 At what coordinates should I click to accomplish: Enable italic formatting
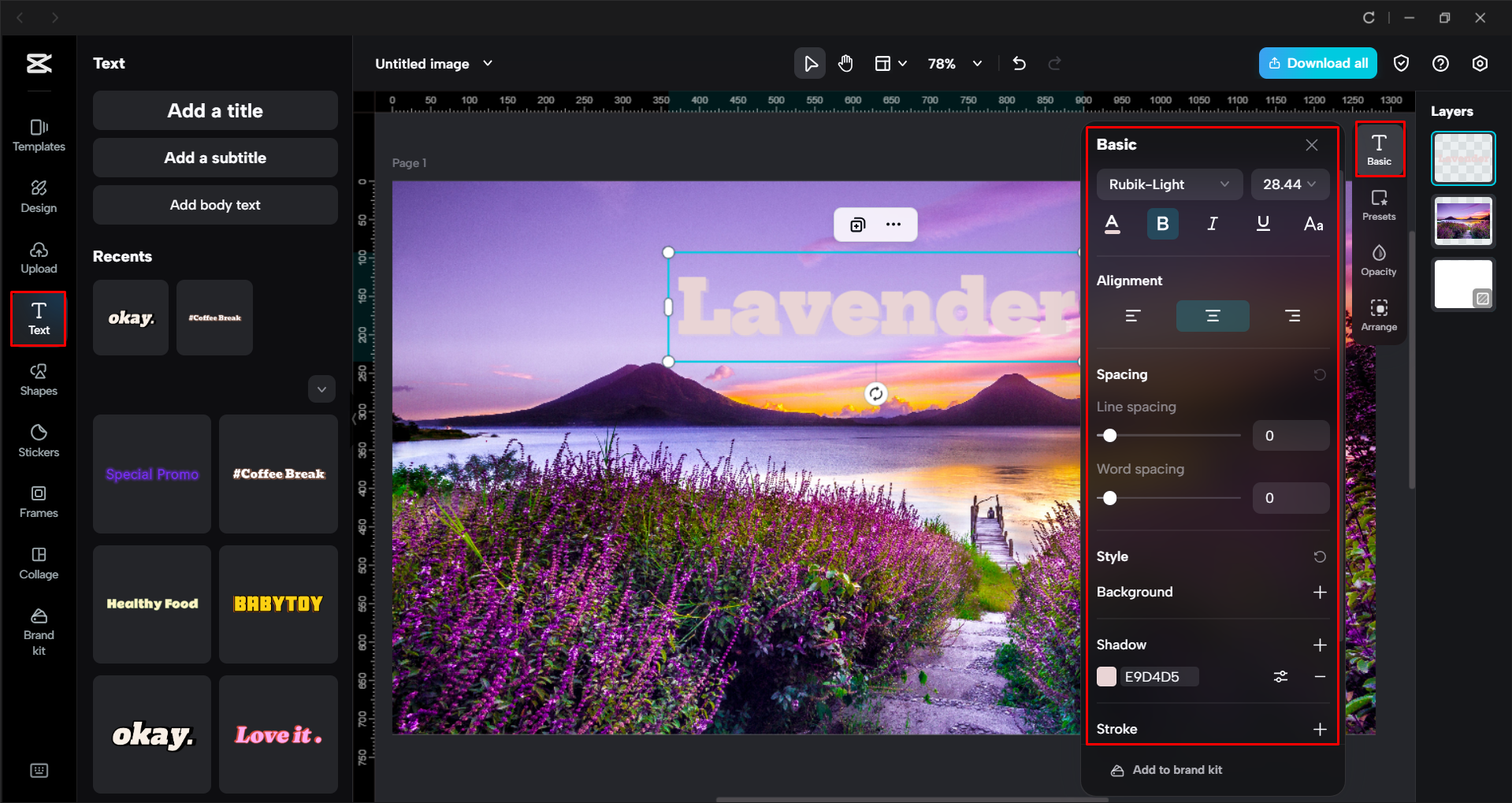pos(1213,224)
